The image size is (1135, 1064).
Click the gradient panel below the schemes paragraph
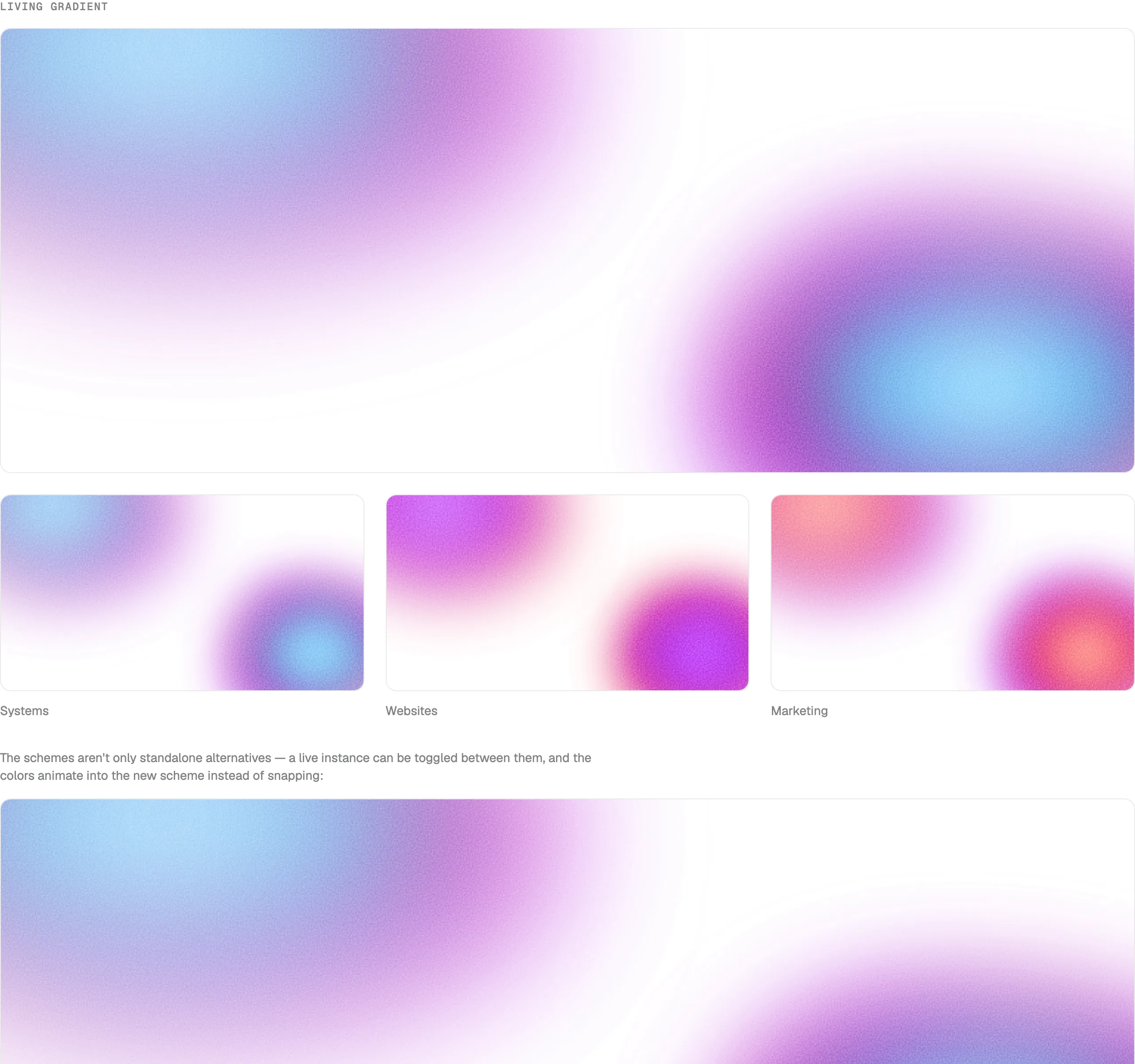coord(567,931)
